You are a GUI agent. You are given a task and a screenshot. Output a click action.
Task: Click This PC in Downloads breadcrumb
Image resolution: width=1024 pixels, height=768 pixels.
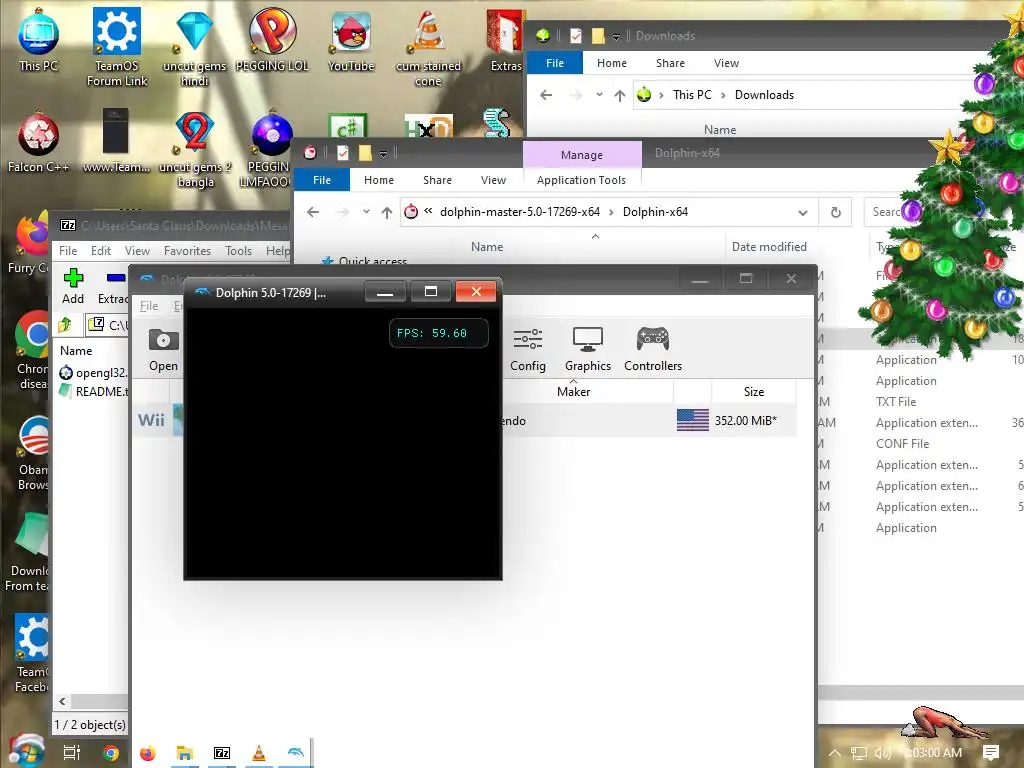click(692, 95)
